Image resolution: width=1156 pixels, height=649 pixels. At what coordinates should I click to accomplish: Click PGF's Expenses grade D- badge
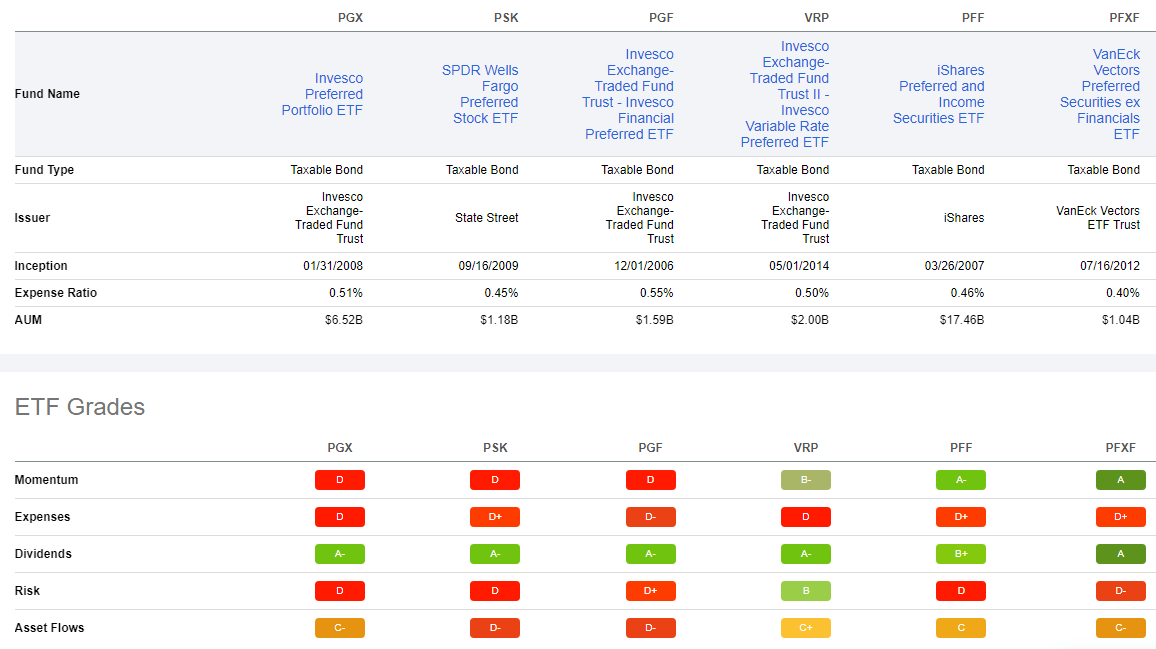coord(650,517)
